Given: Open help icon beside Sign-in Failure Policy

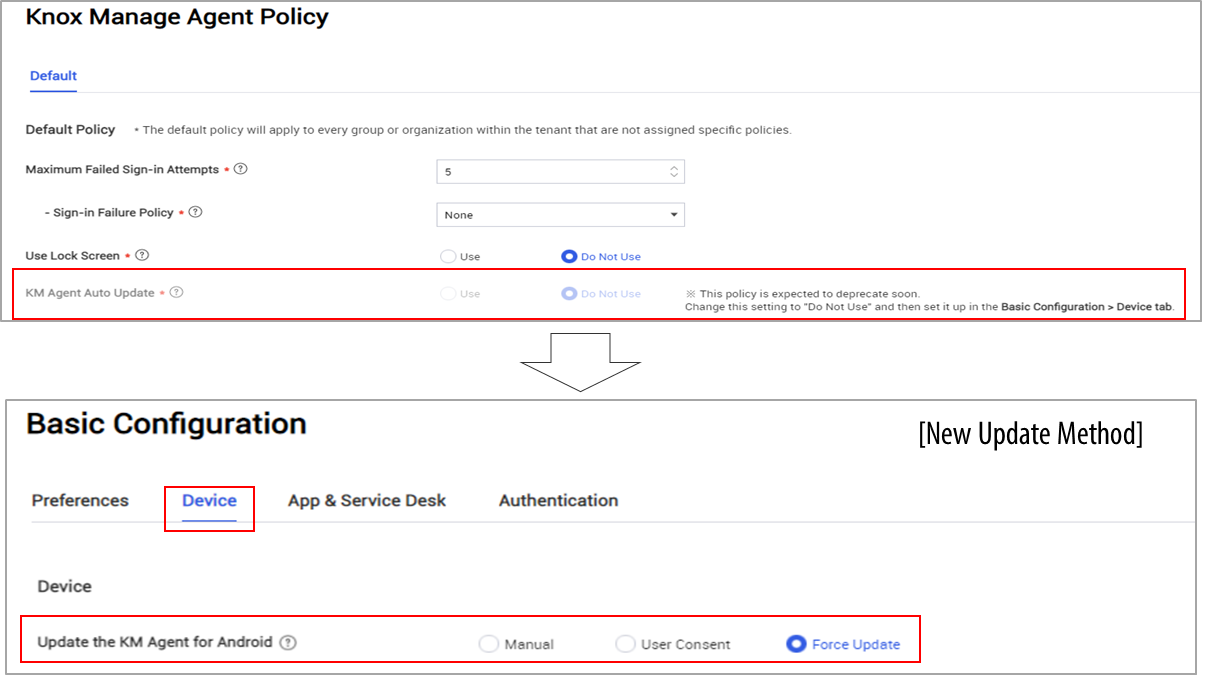Looking at the screenshot, I should pos(196,212).
